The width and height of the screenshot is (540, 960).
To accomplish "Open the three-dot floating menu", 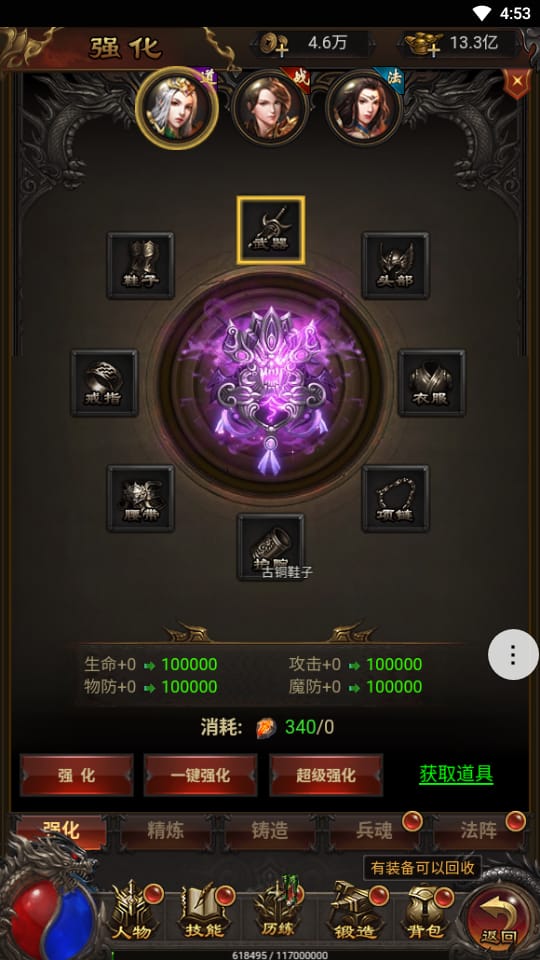I will (513, 654).
